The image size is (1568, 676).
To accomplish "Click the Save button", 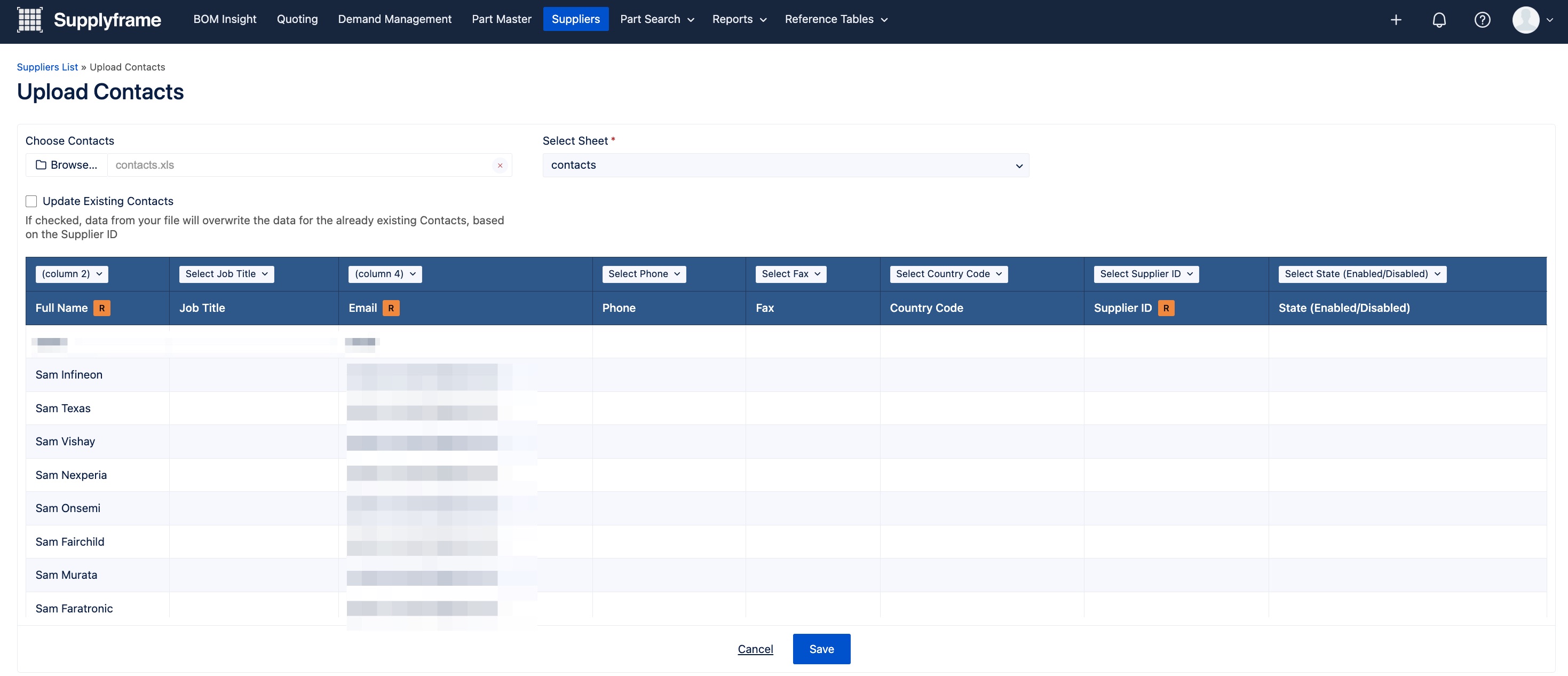I will [x=821, y=649].
